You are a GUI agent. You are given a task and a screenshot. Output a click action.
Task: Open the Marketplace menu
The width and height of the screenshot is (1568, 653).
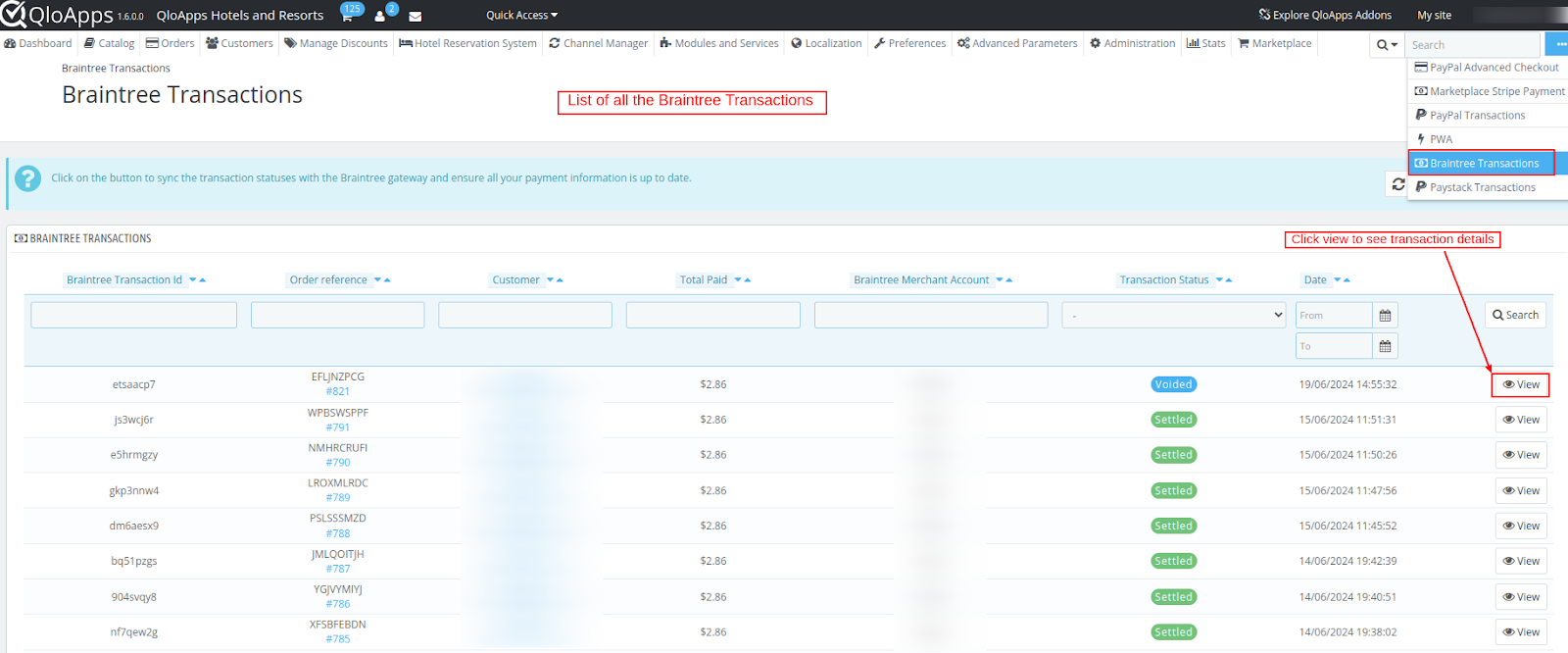coord(1274,43)
